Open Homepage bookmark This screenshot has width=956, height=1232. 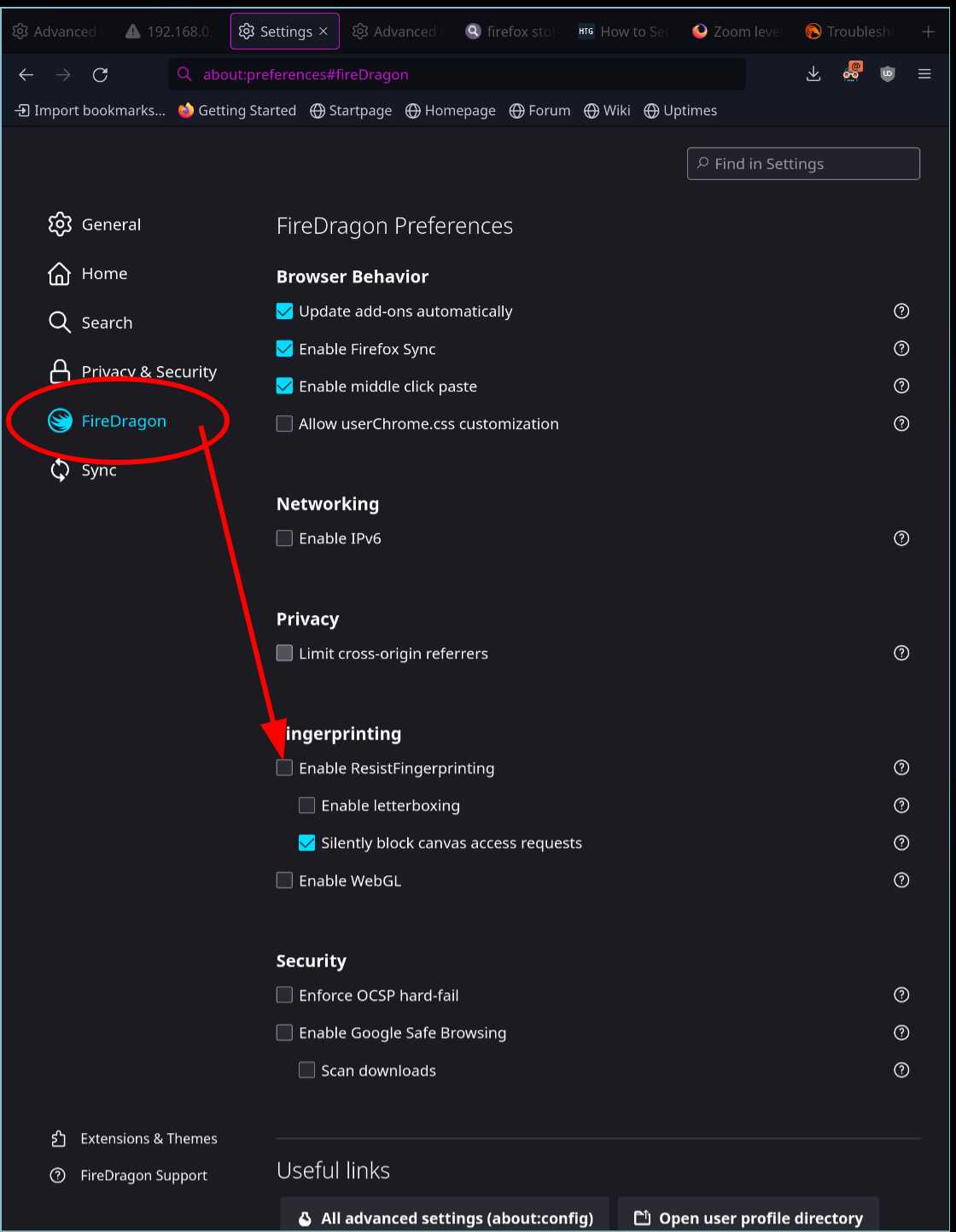point(451,111)
